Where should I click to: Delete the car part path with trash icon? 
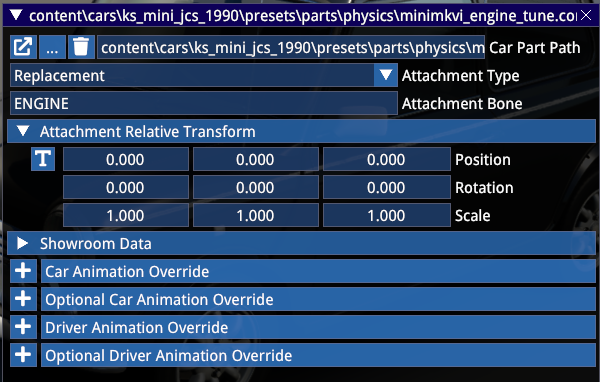pyautogui.click(x=81, y=47)
